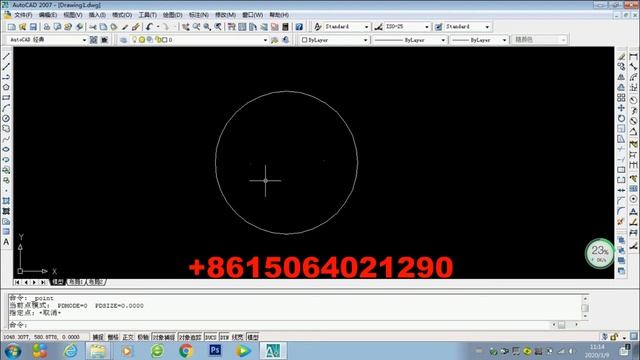Viewport: 640px width, 360px height.
Task: Toggle 捕捉 snap mode in status bar
Action: click(x=98, y=337)
